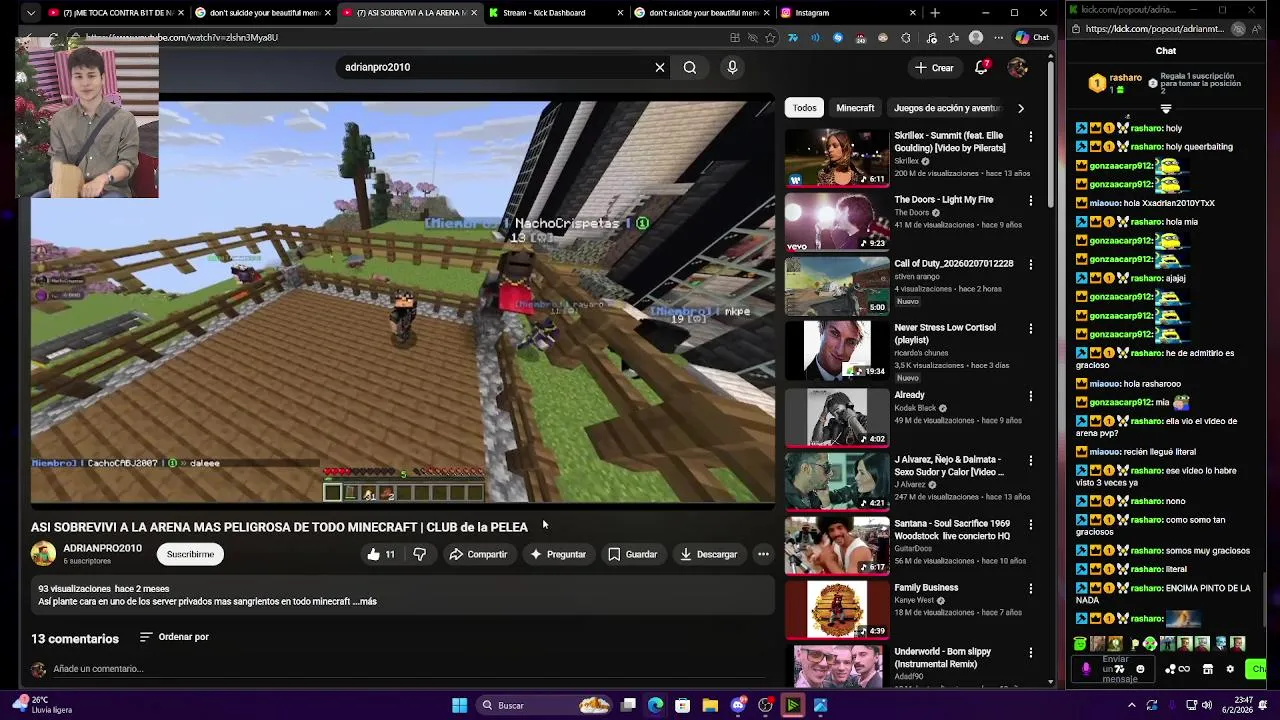Open a new browser tab with plus
This screenshot has height=720, width=1280.
(935, 13)
